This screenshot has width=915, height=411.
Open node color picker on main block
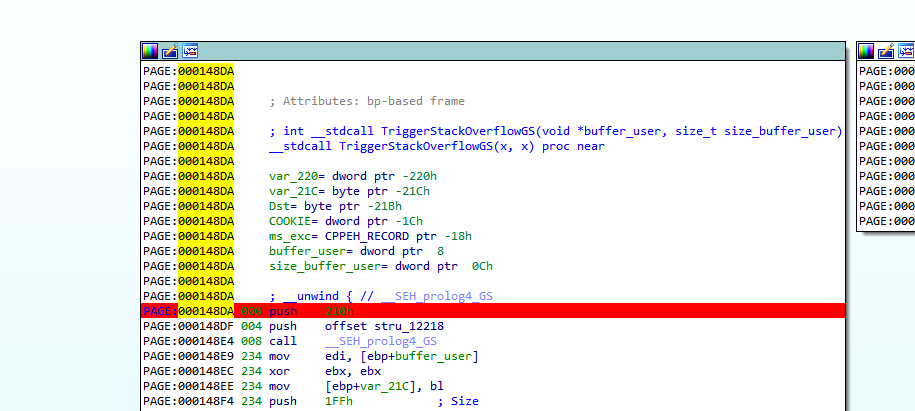(x=150, y=51)
